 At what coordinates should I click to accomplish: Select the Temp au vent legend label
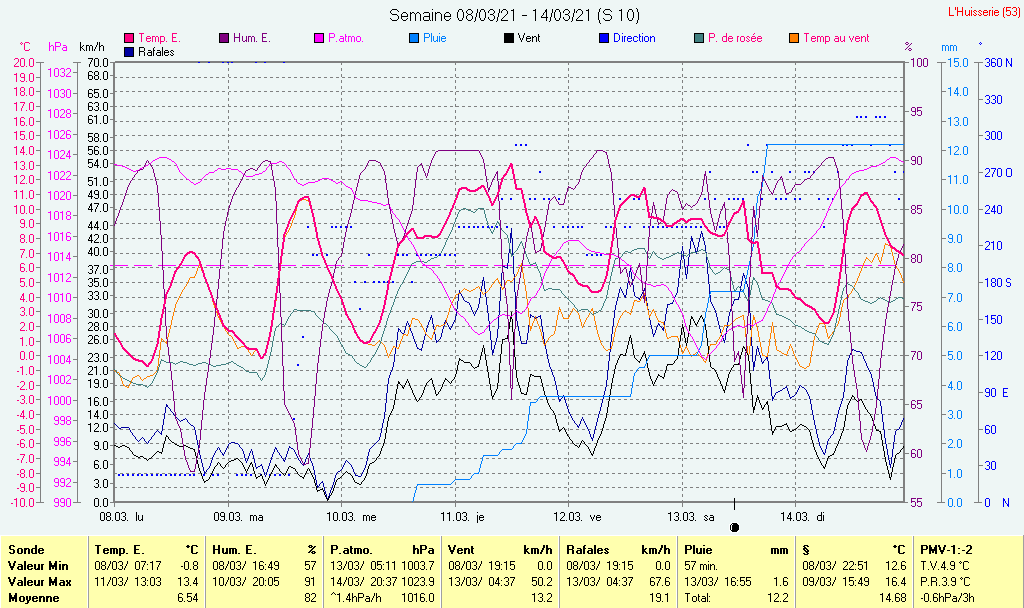(x=837, y=39)
